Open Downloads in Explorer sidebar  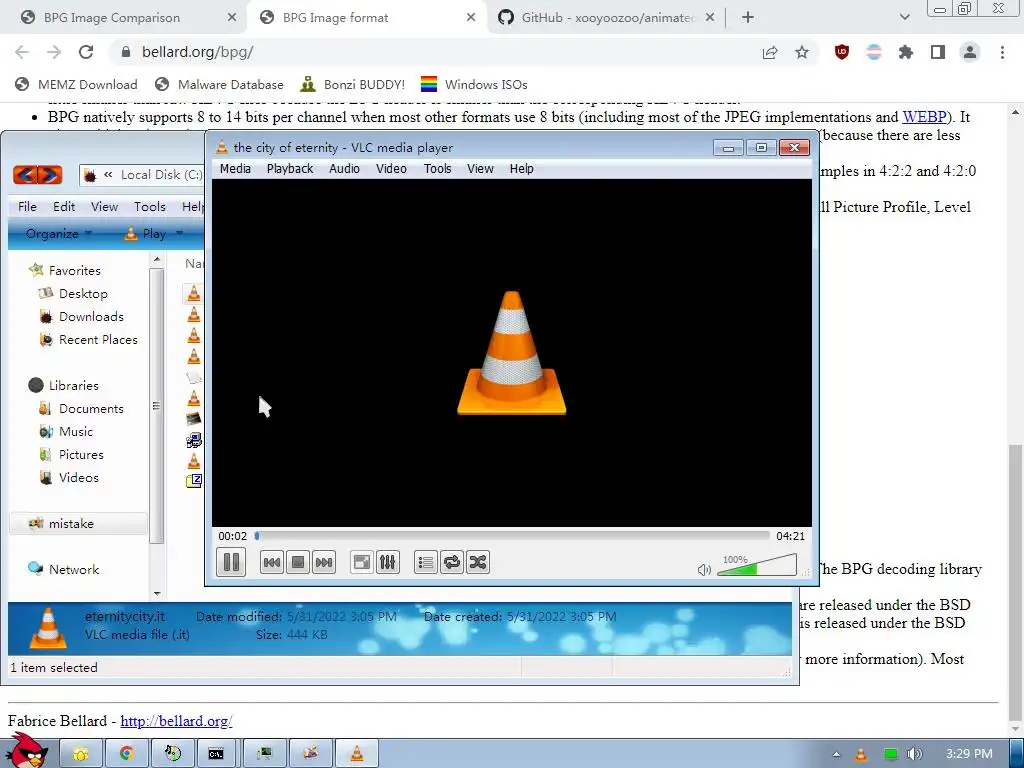[81, 317]
